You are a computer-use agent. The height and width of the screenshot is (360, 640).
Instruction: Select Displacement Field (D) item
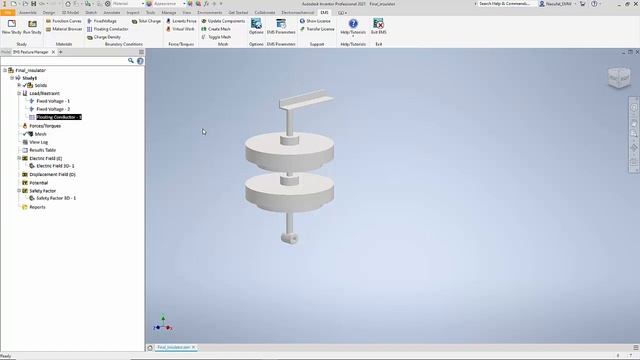[x=52, y=174]
